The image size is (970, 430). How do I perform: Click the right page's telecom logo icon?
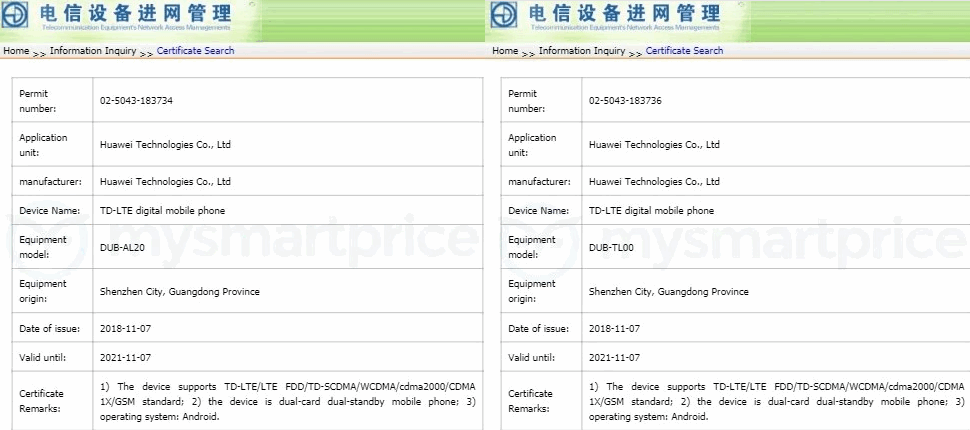pyautogui.click(x=504, y=15)
